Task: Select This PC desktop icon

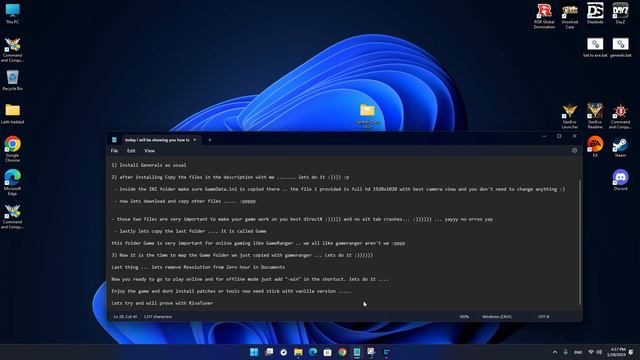Action: coord(12,13)
